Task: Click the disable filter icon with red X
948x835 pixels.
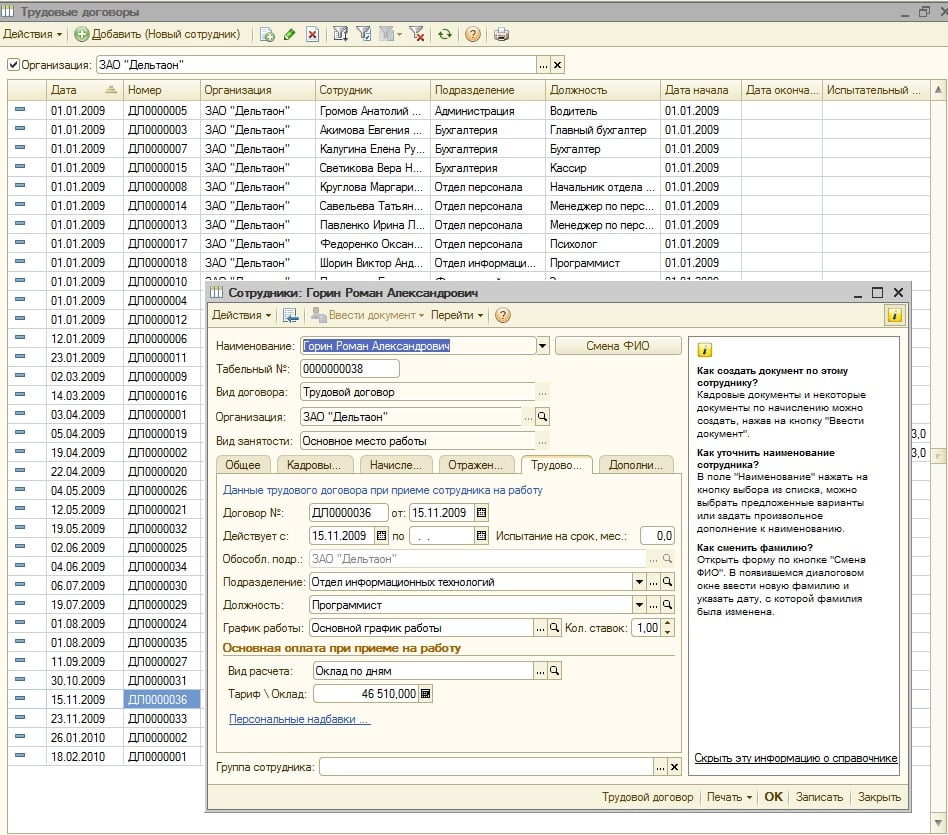Action: 417,34
